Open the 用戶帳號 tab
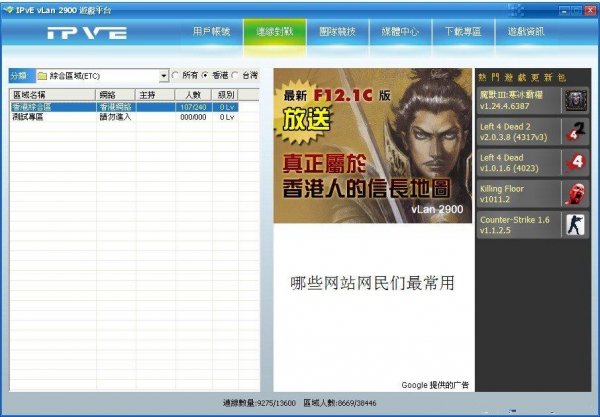The image size is (600, 417). (x=212, y=32)
